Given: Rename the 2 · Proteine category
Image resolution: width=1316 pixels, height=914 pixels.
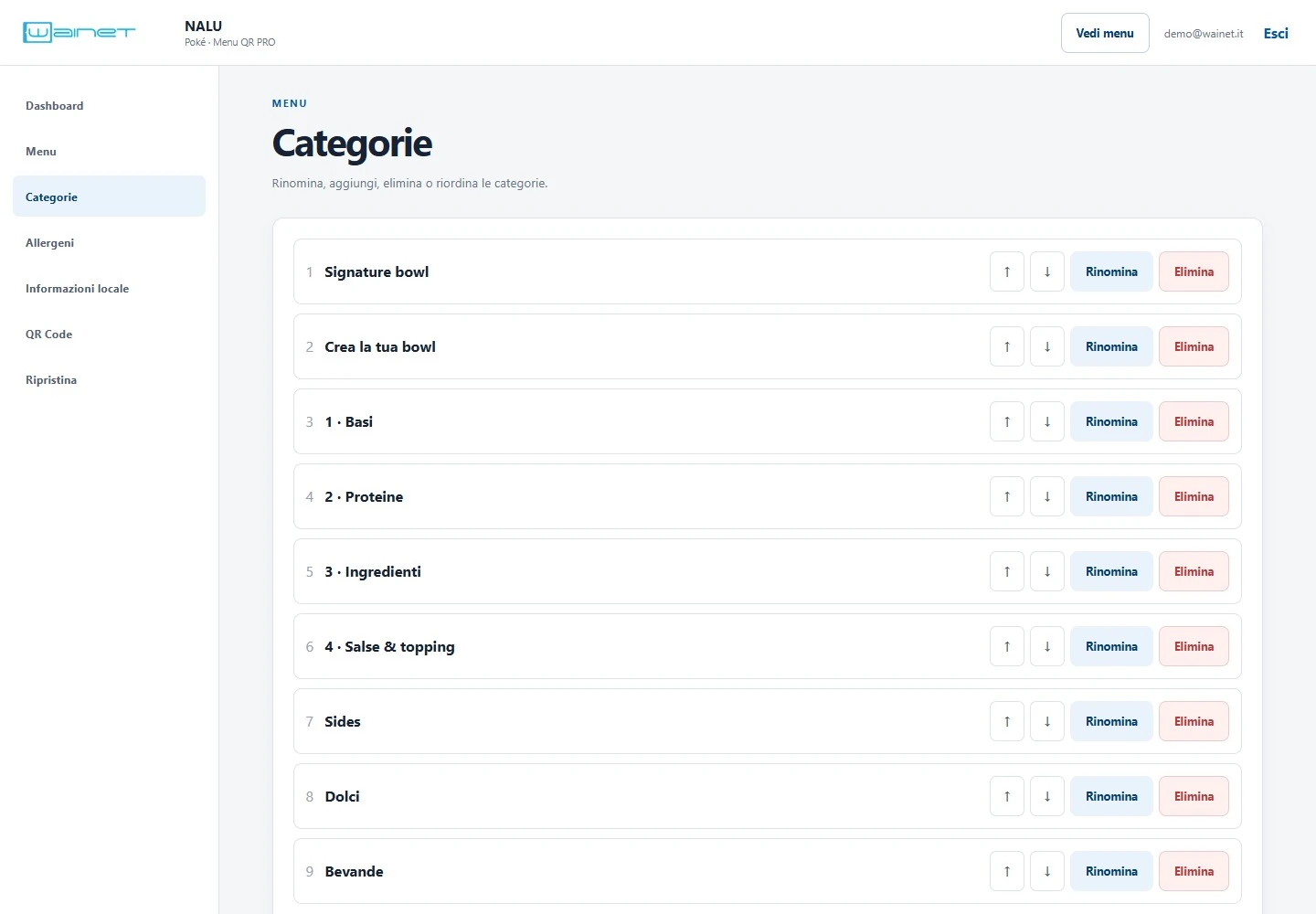Looking at the screenshot, I should click(1111, 496).
